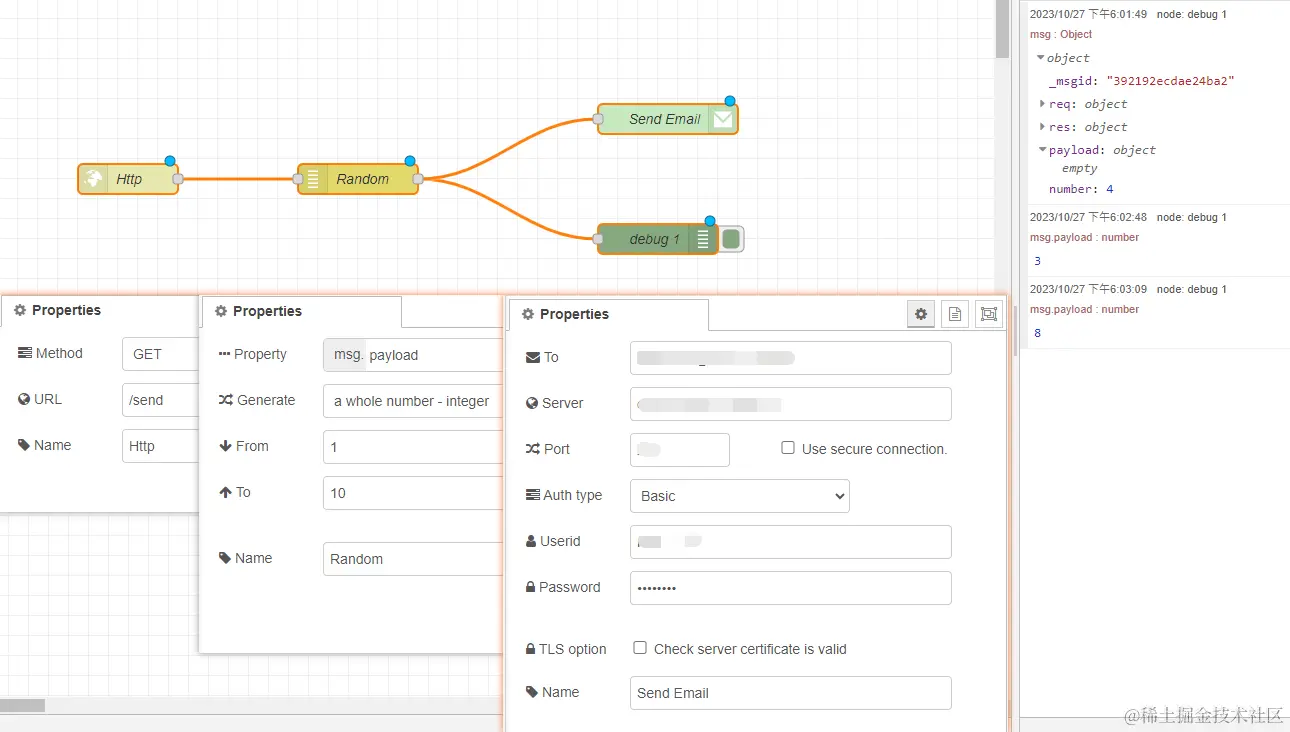1290x732 pixels.
Task: Click the Port input field
Action: [680, 450]
